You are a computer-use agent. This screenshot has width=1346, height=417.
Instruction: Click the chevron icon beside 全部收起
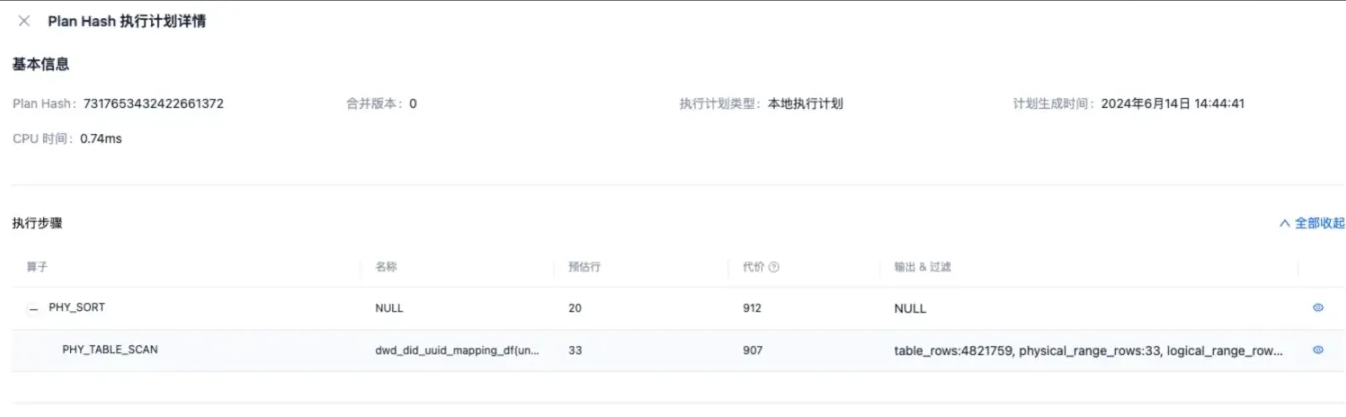point(1285,223)
